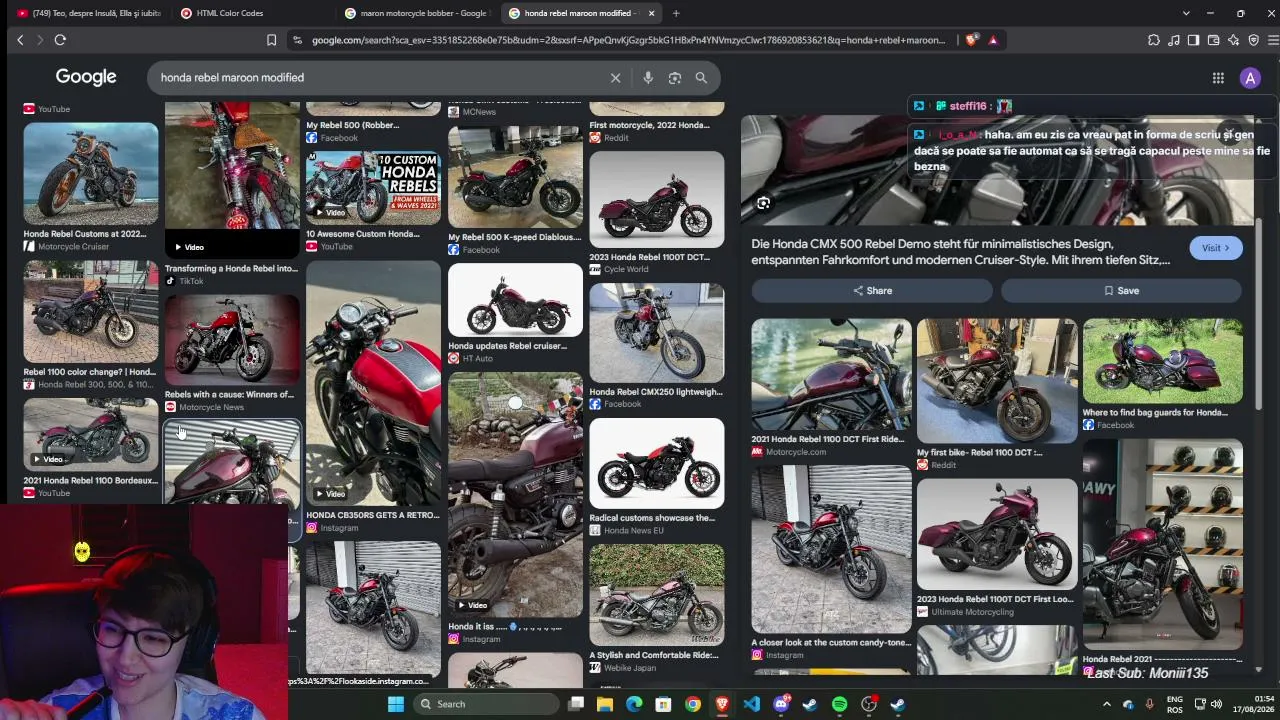Close the honda rebel maroon modified tab
The image size is (1280, 720).
coord(652,13)
